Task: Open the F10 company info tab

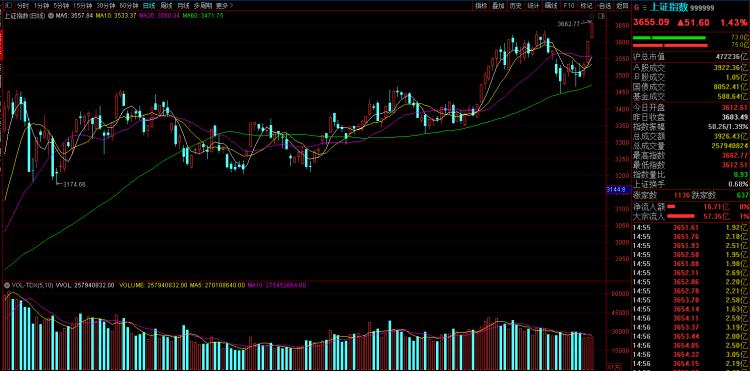Action: (x=569, y=6)
